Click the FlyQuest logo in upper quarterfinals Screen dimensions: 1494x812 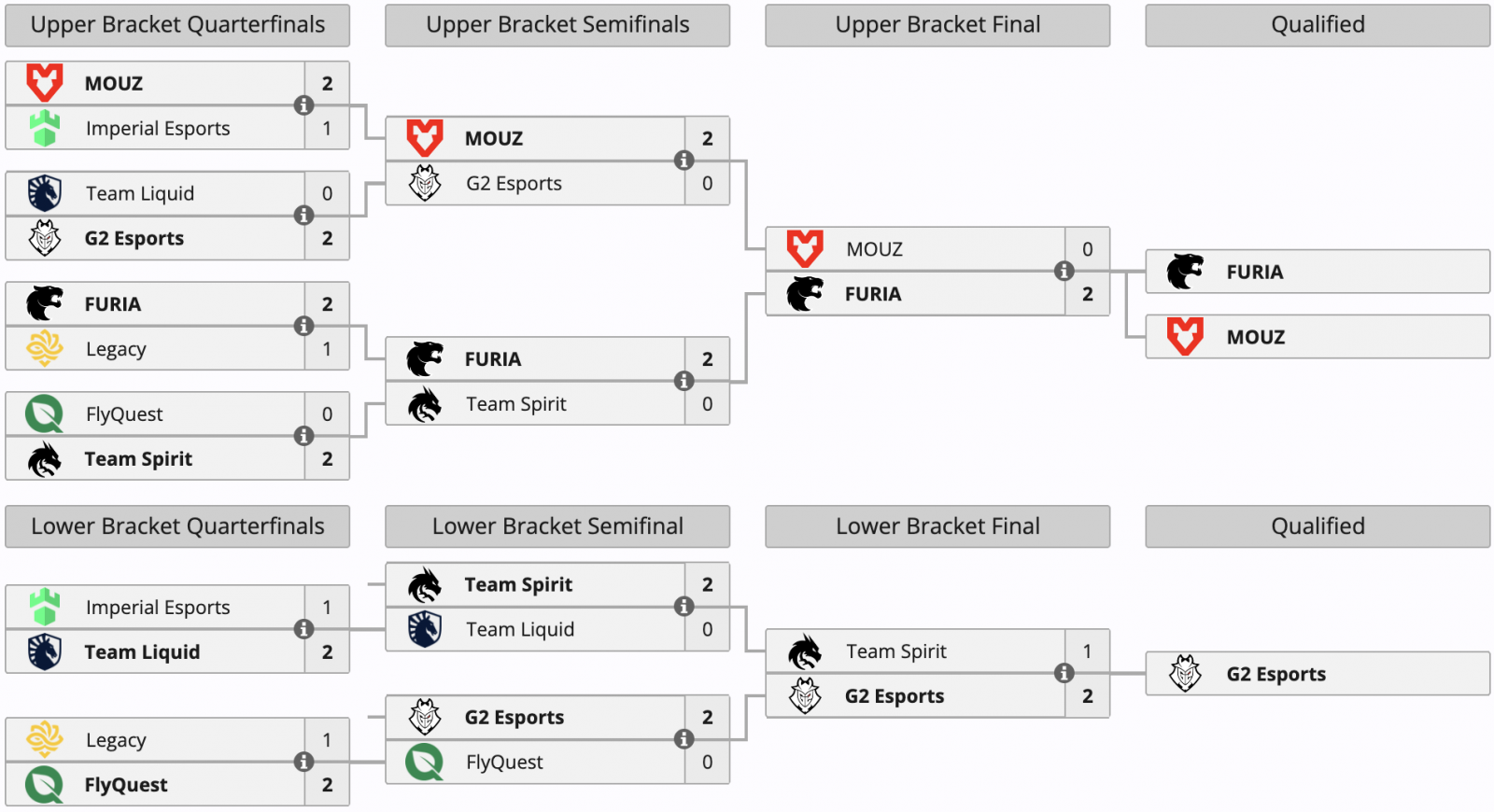point(44,413)
